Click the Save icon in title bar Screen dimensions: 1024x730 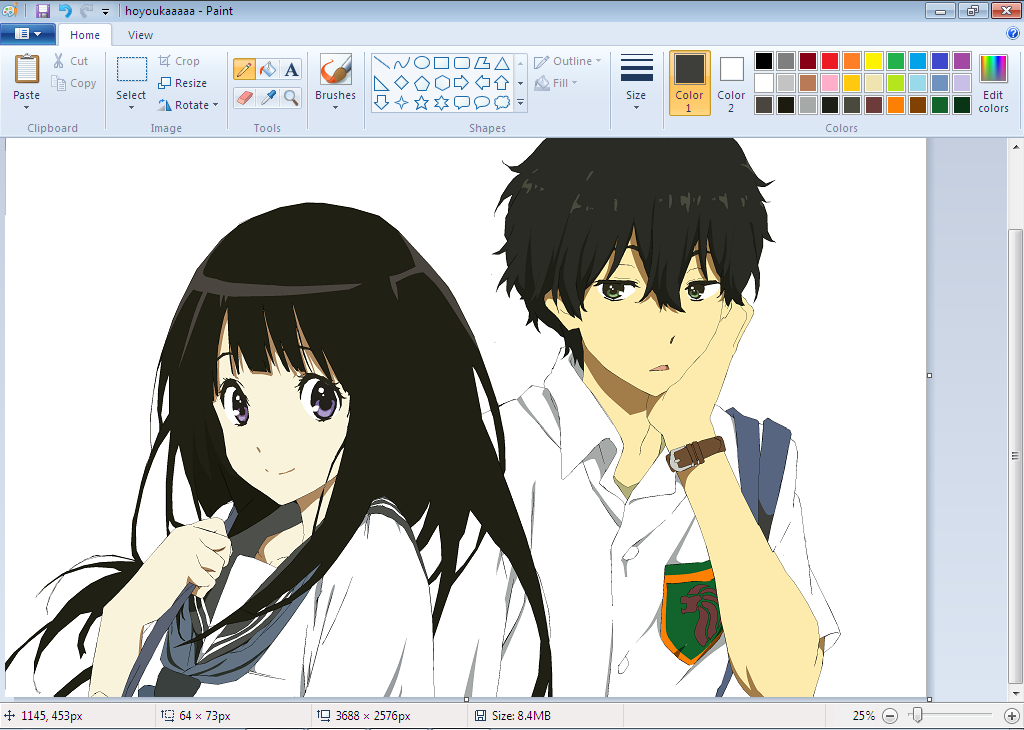43,10
